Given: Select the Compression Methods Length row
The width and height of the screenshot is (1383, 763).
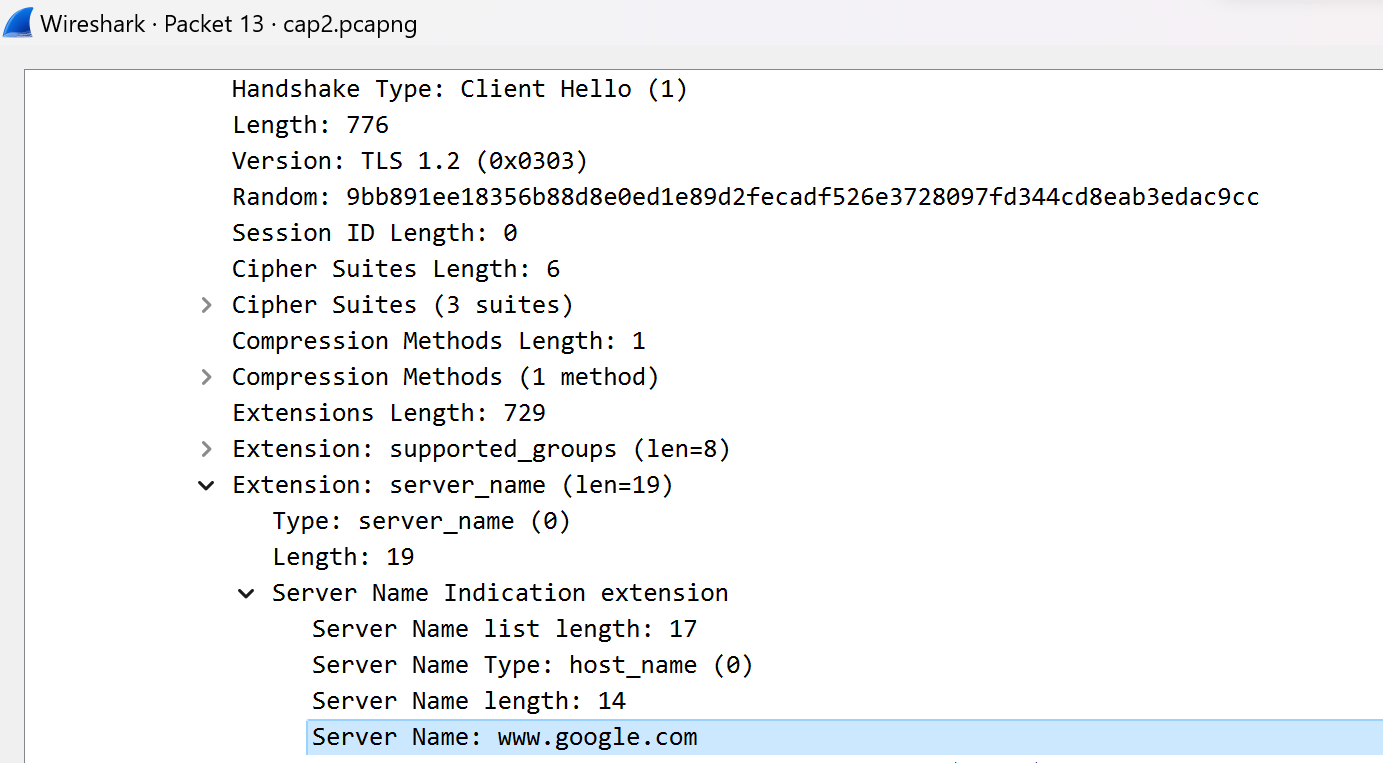Looking at the screenshot, I should click(x=438, y=341).
